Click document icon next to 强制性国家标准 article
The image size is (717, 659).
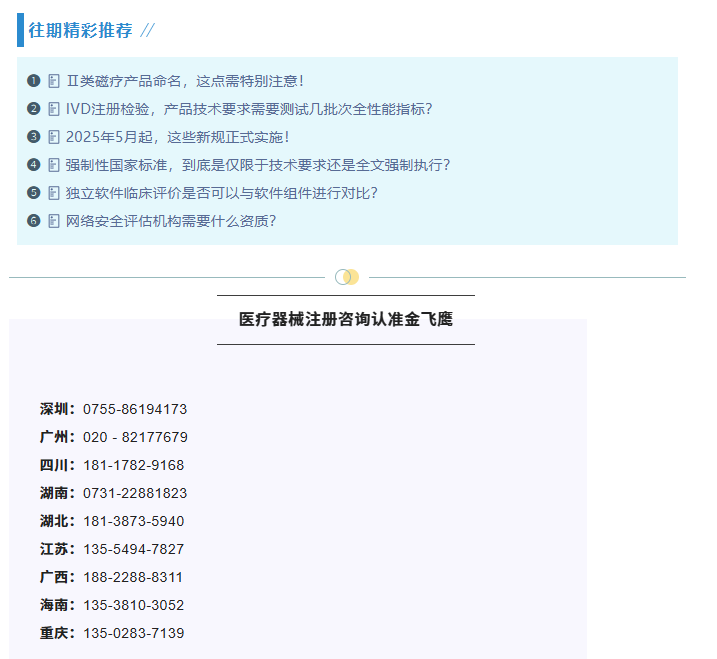coord(54,165)
